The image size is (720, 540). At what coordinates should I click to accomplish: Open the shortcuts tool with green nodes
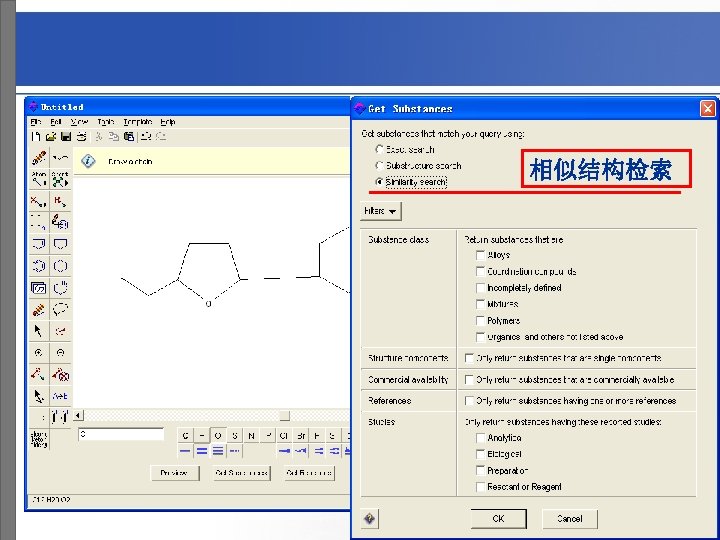[61, 180]
